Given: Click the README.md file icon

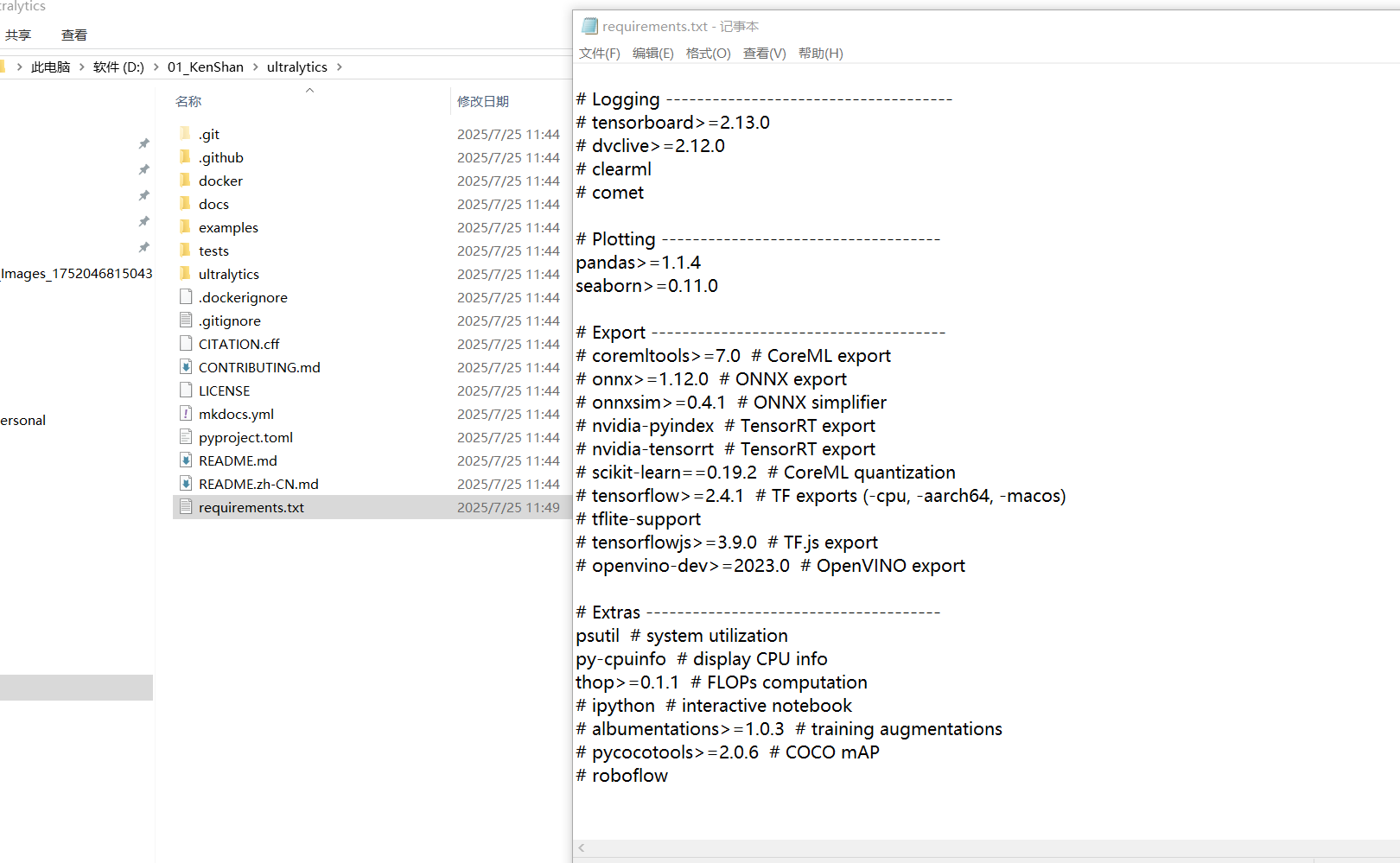Looking at the screenshot, I should [186, 460].
